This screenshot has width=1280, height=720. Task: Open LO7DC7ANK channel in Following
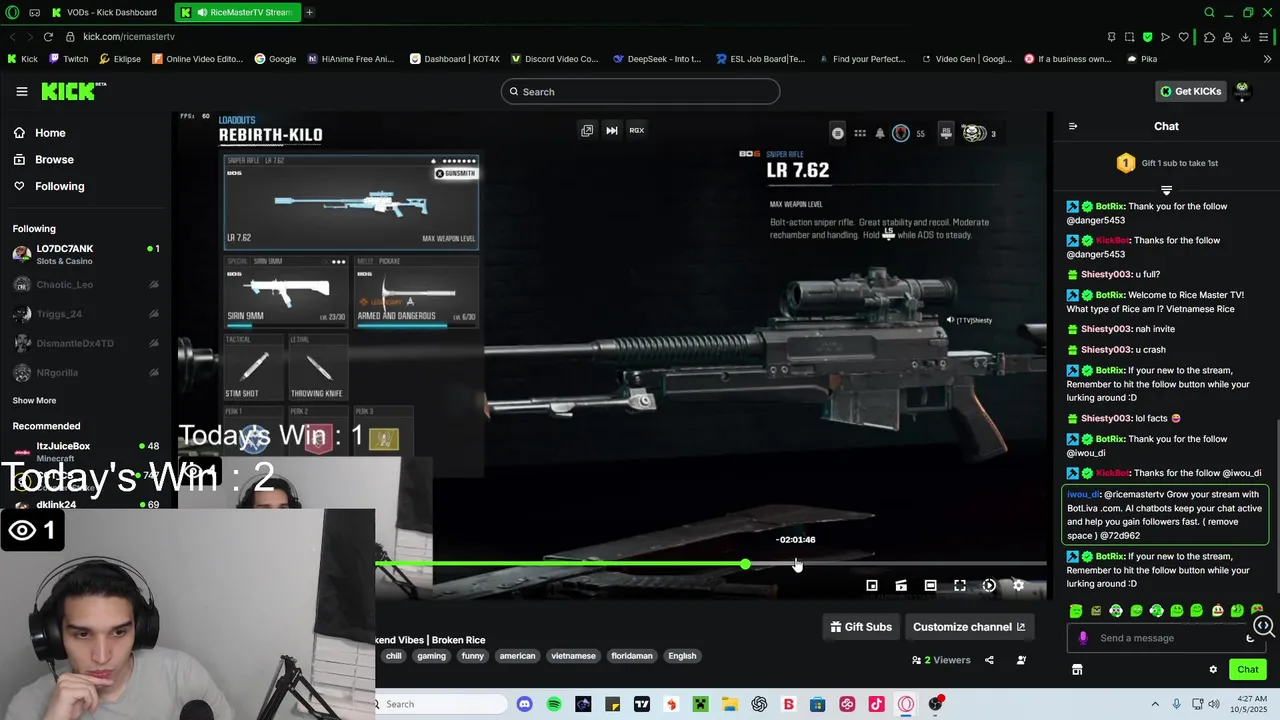[x=86, y=254]
